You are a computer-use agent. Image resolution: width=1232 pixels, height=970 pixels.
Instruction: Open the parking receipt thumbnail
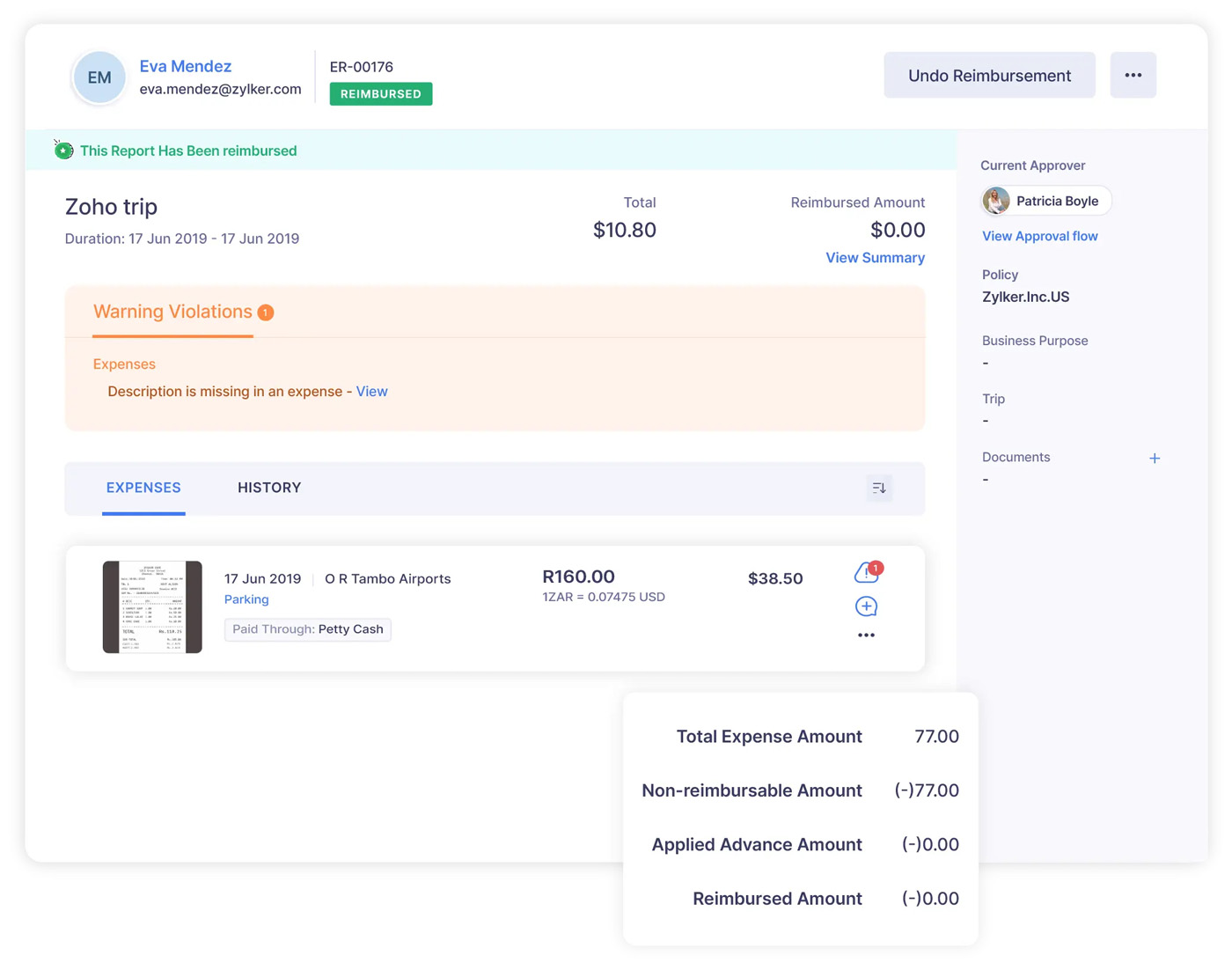click(x=151, y=606)
